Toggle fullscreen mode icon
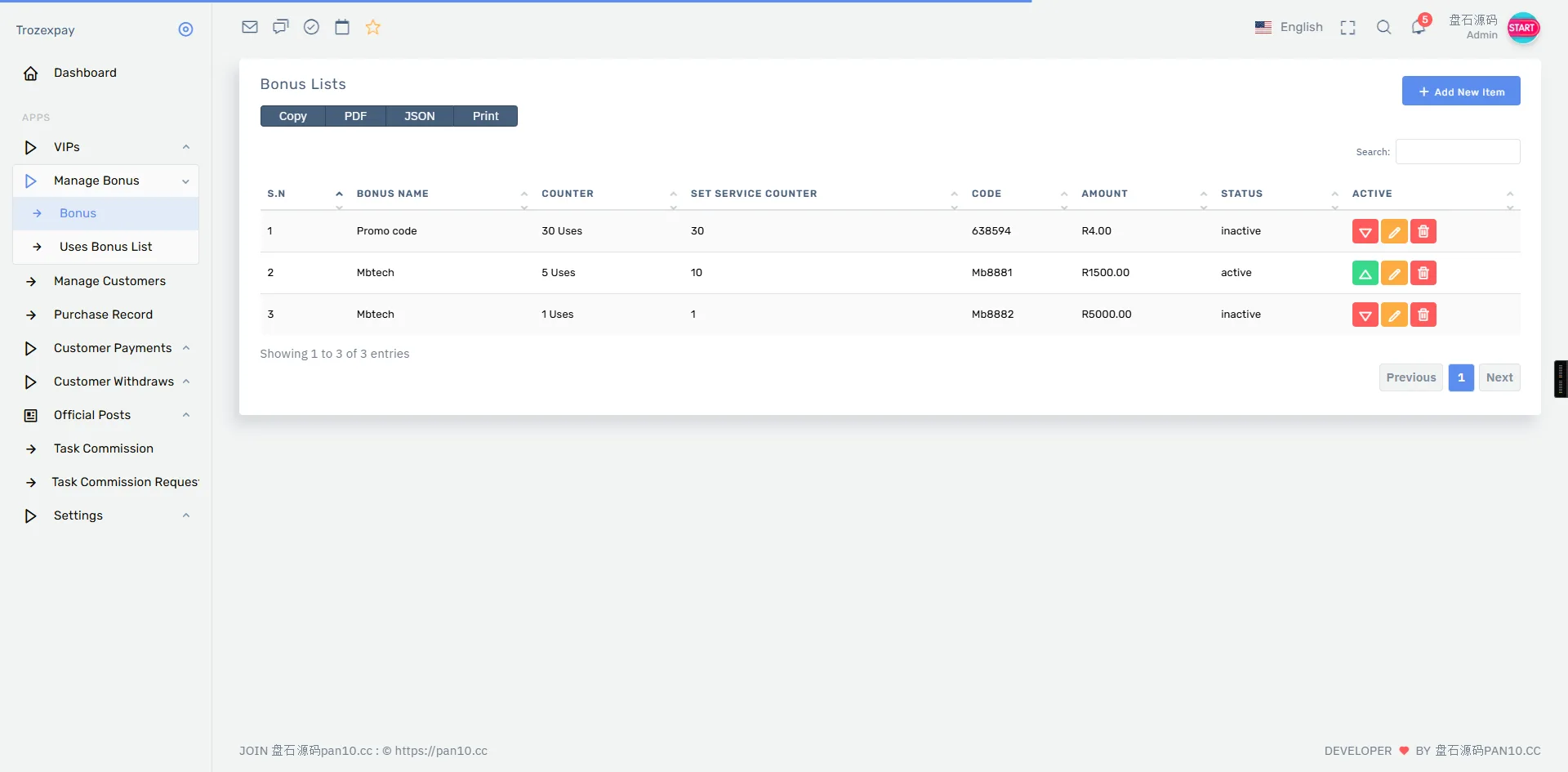The image size is (1568, 772). (x=1347, y=28)
